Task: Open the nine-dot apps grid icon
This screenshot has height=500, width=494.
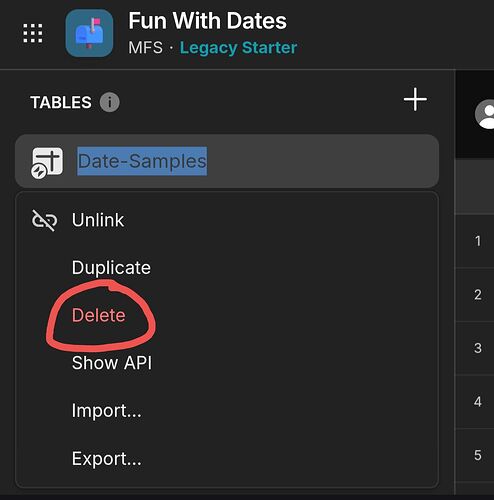Action: coord(33,33)
